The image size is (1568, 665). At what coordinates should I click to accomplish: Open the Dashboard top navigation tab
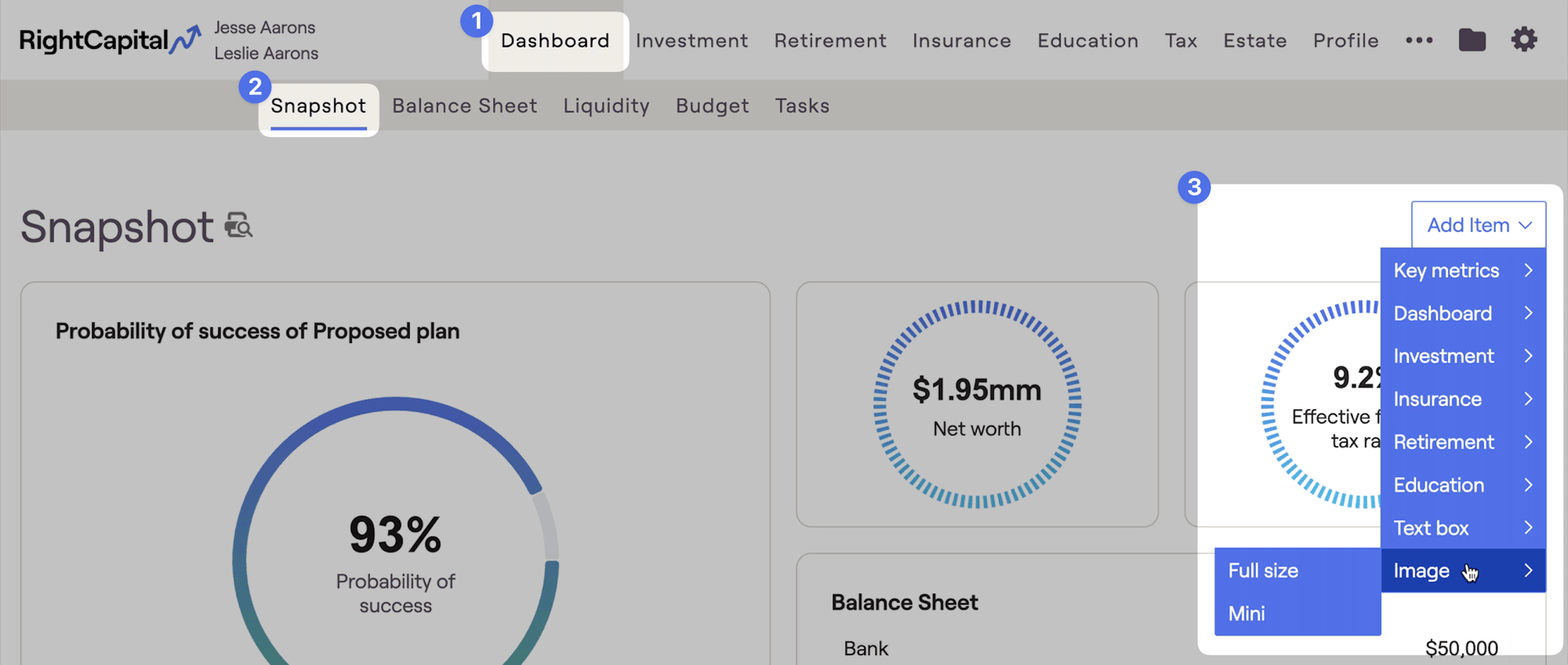click(555, 41)
